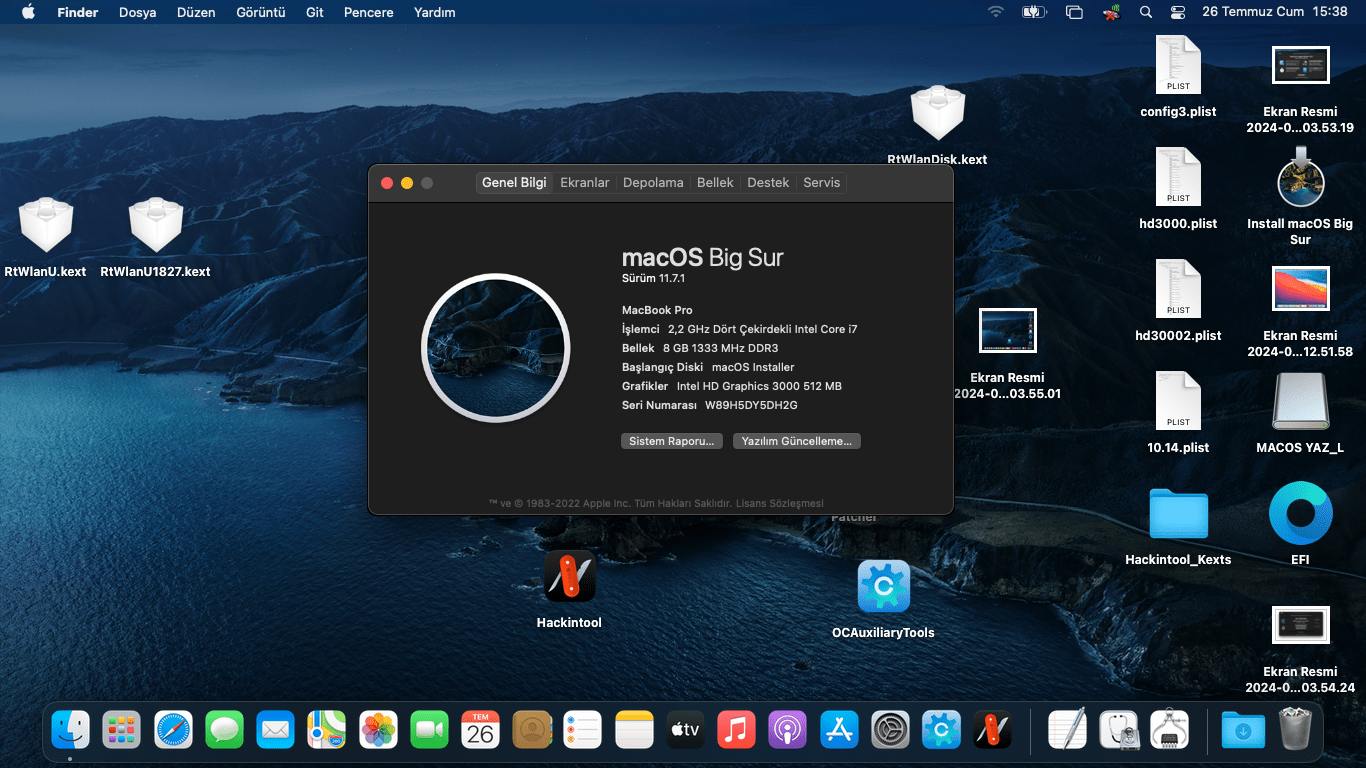
Task: Select Ekran Resmi 03.55.01 thumbnail
Action: [x=1007, y=331]
